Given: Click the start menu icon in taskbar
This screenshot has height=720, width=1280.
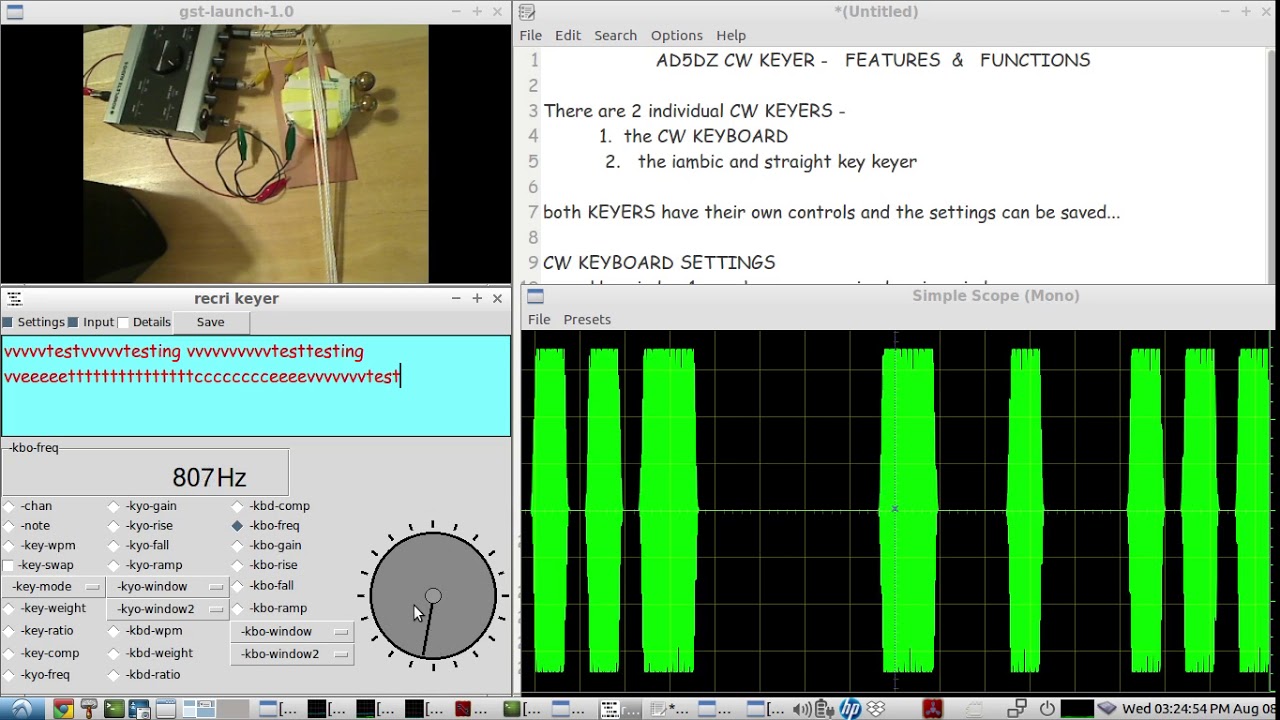Looking at the screenshot, I should coord(22,709).
